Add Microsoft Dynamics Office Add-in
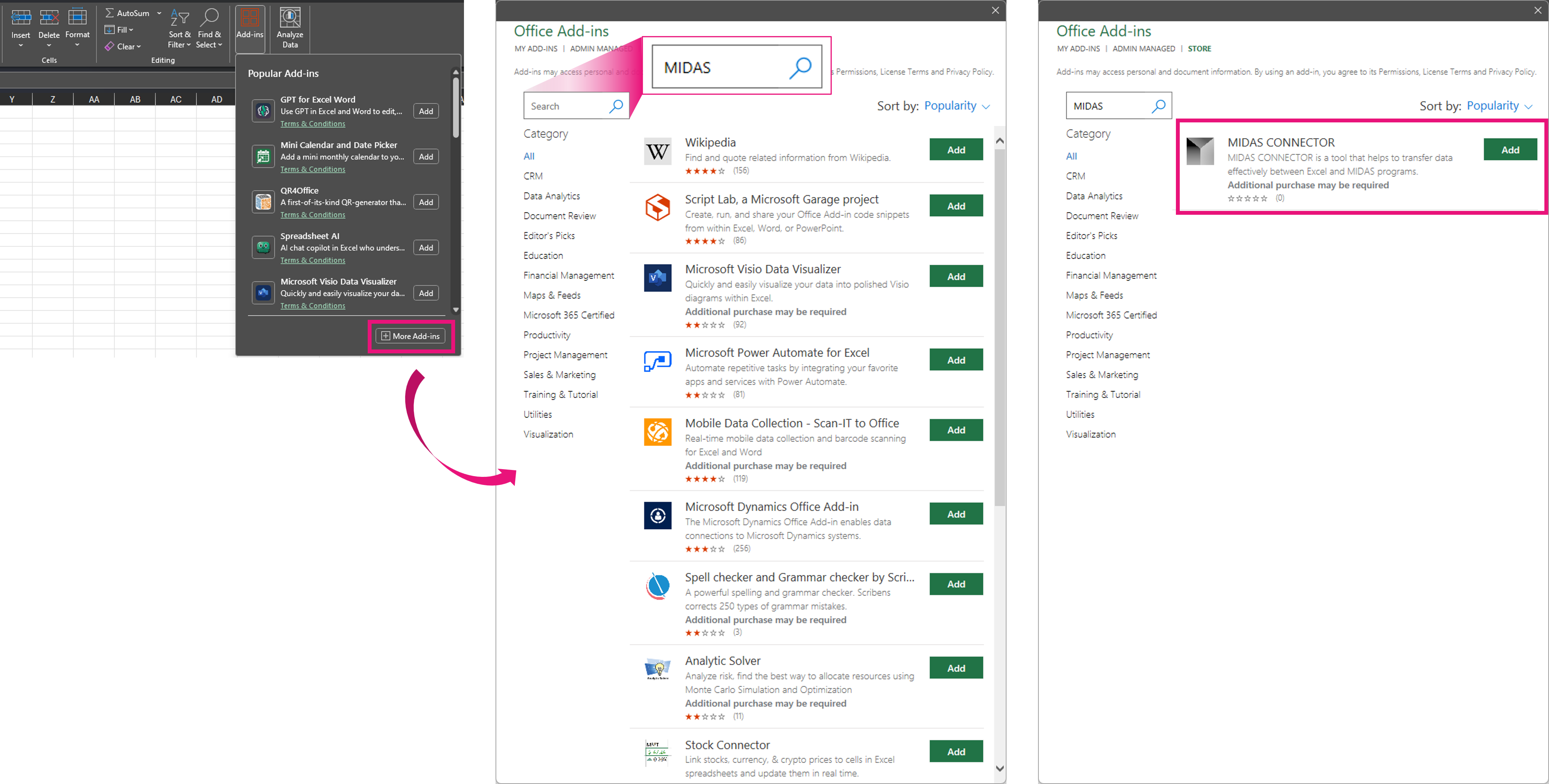1549x784 pixels. [956, 514]
